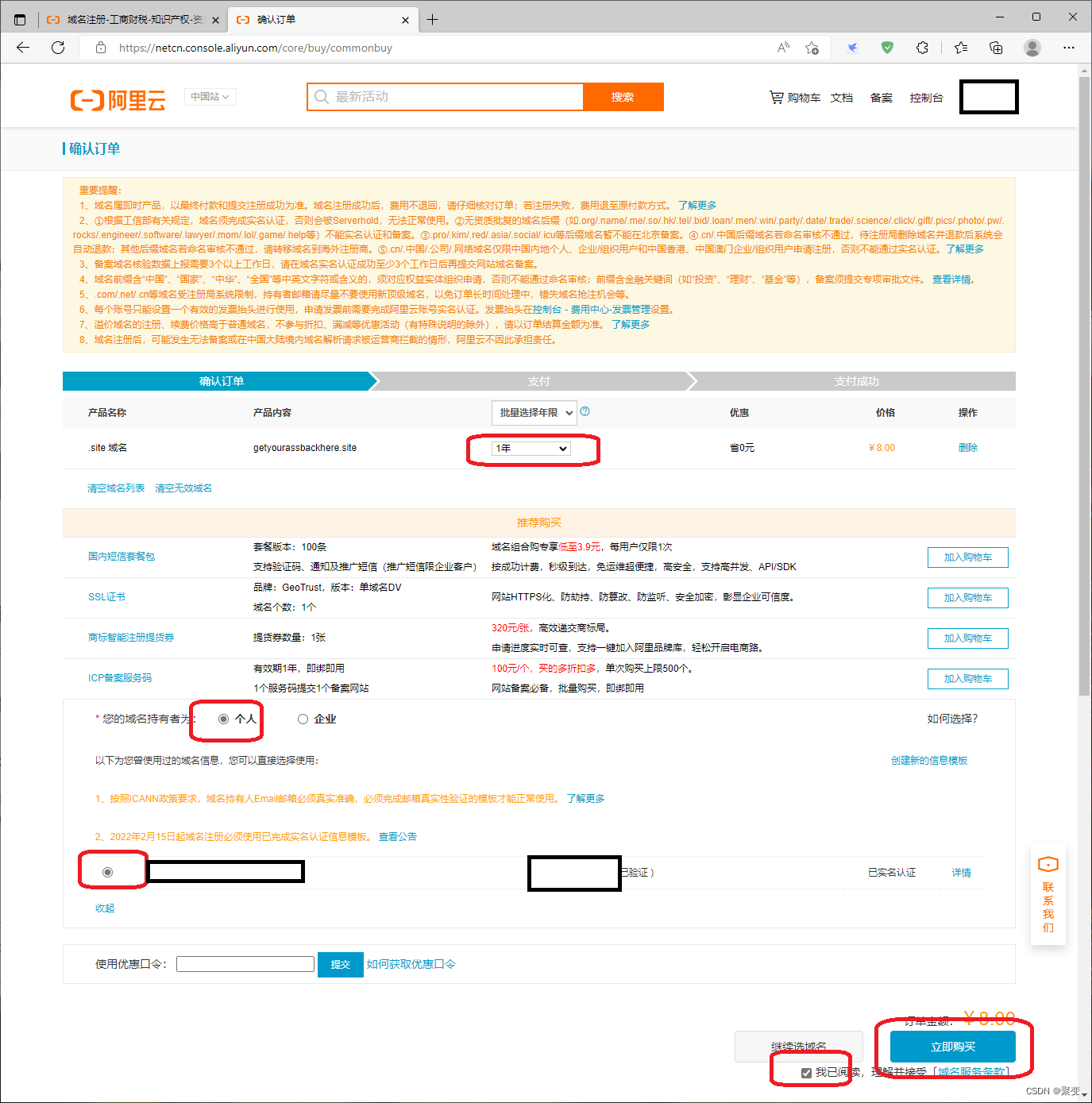Viewport: 1092px width, 1103px height.
Task: Open collections icon in toolbar
Action: pyautogui.click(x=996, y=48)
